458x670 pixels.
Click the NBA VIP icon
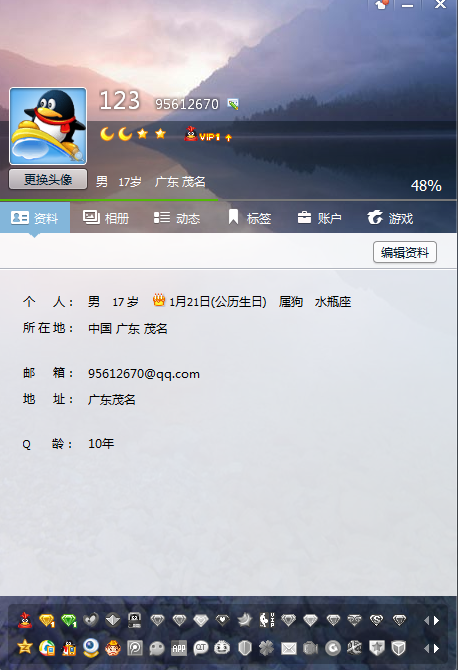[267, 620]
